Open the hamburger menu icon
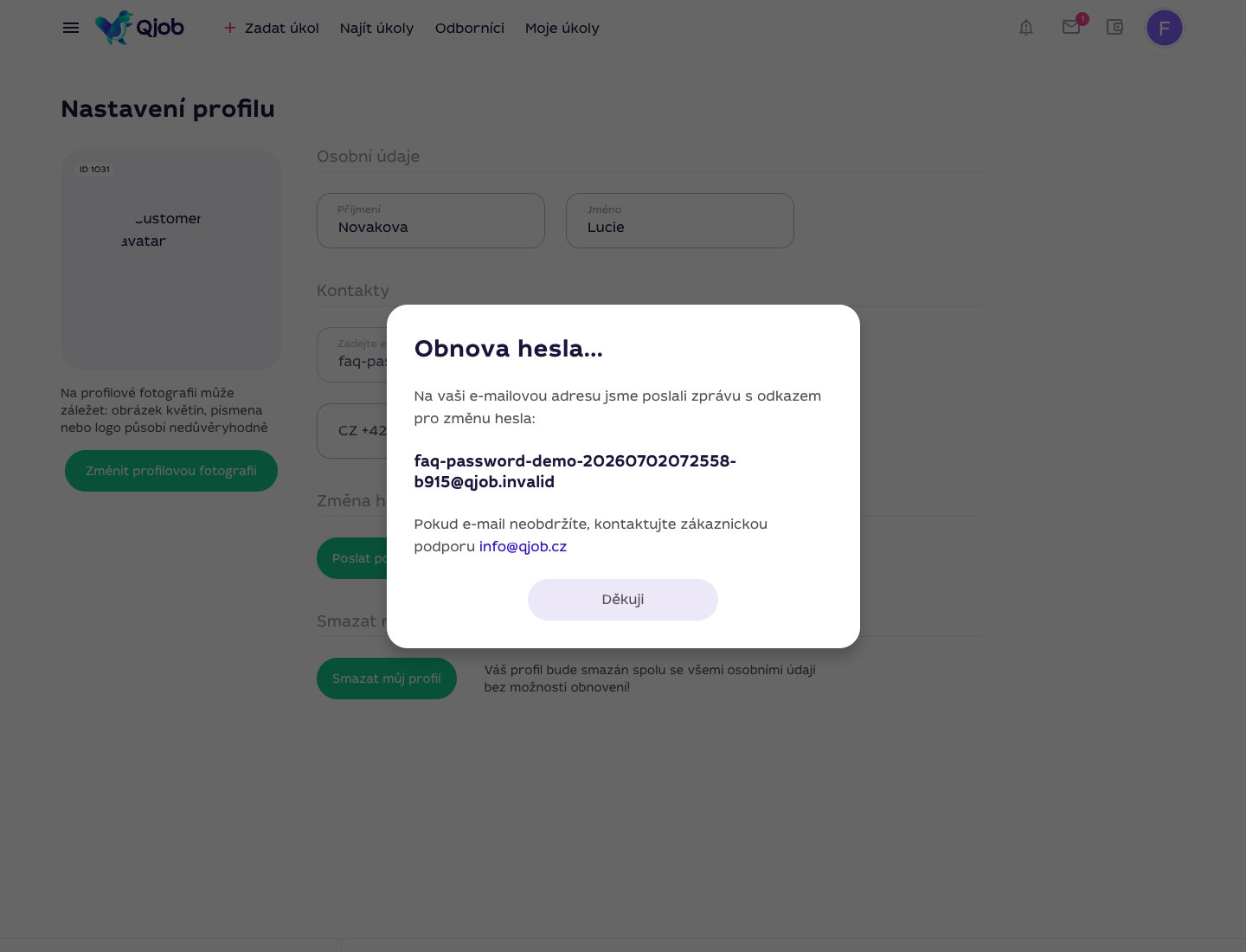 click(71, 28)
